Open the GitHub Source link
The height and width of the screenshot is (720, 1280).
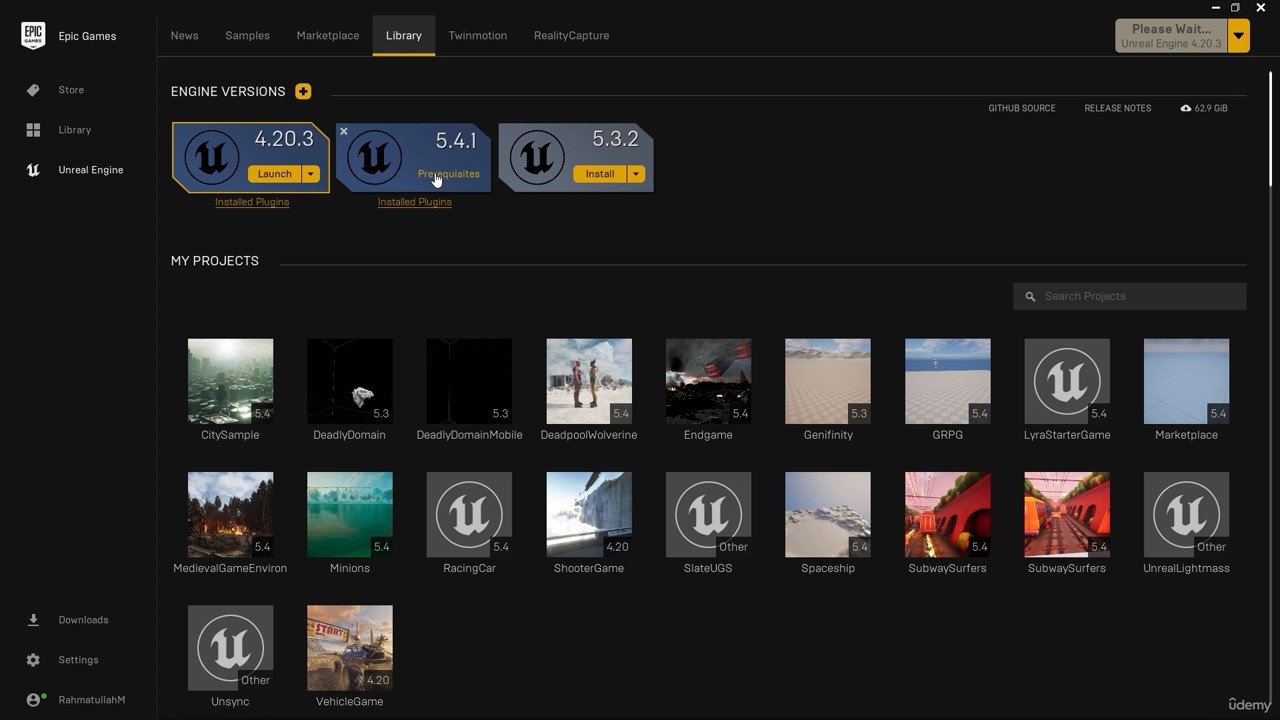tap(1022, 108)
